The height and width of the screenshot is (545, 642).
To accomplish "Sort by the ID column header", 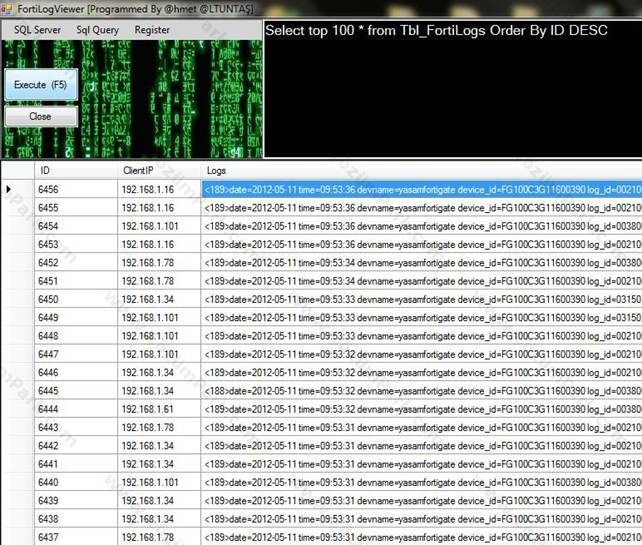I will click(76, 170).
